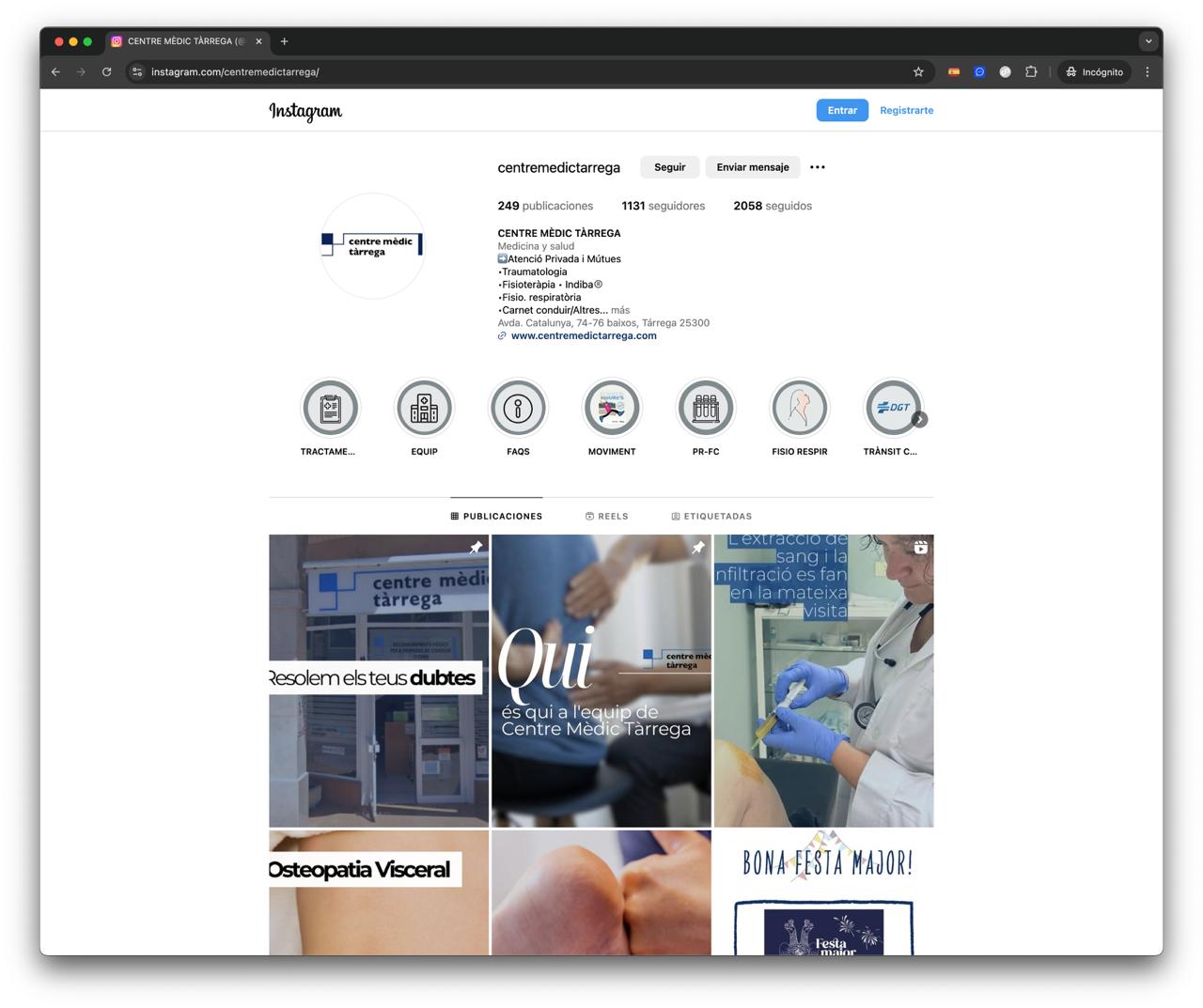The height and width of the screenshot is (1008, 1203).
Task: Switch to the REELS tab
Action: pos(606,516)
